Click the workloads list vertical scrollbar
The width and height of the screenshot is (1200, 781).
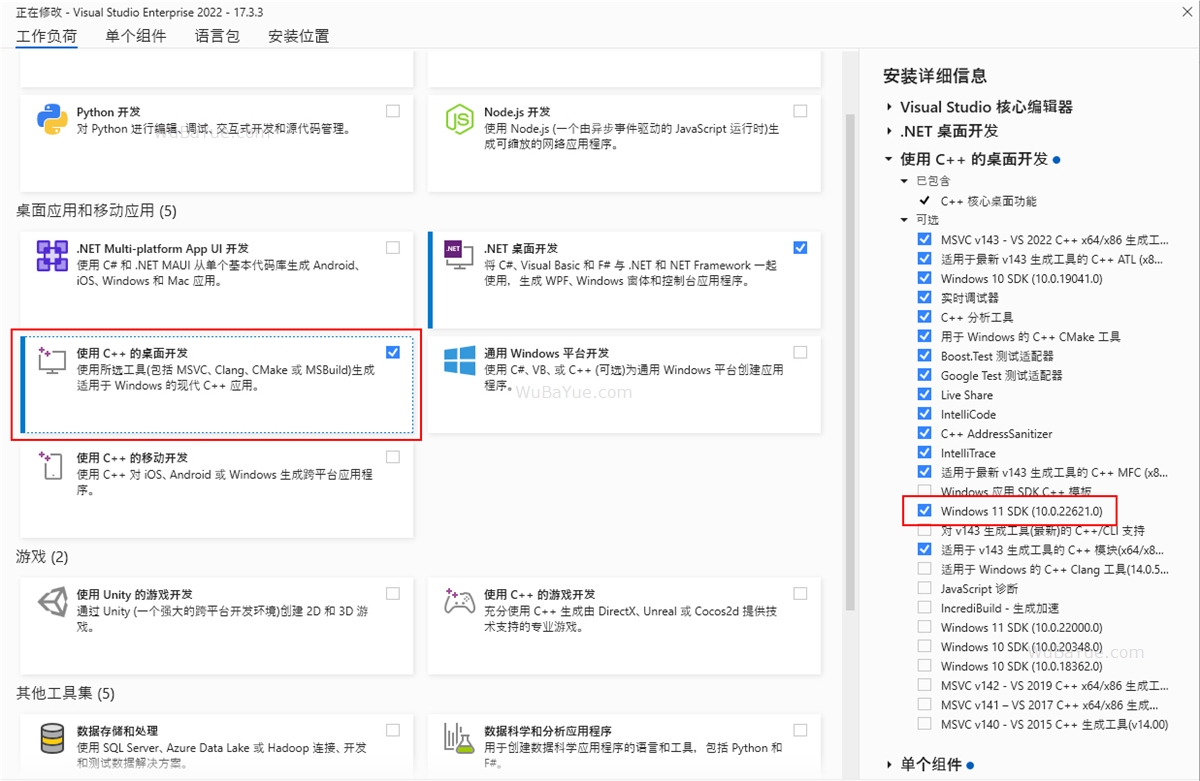[x=851, y=360]
